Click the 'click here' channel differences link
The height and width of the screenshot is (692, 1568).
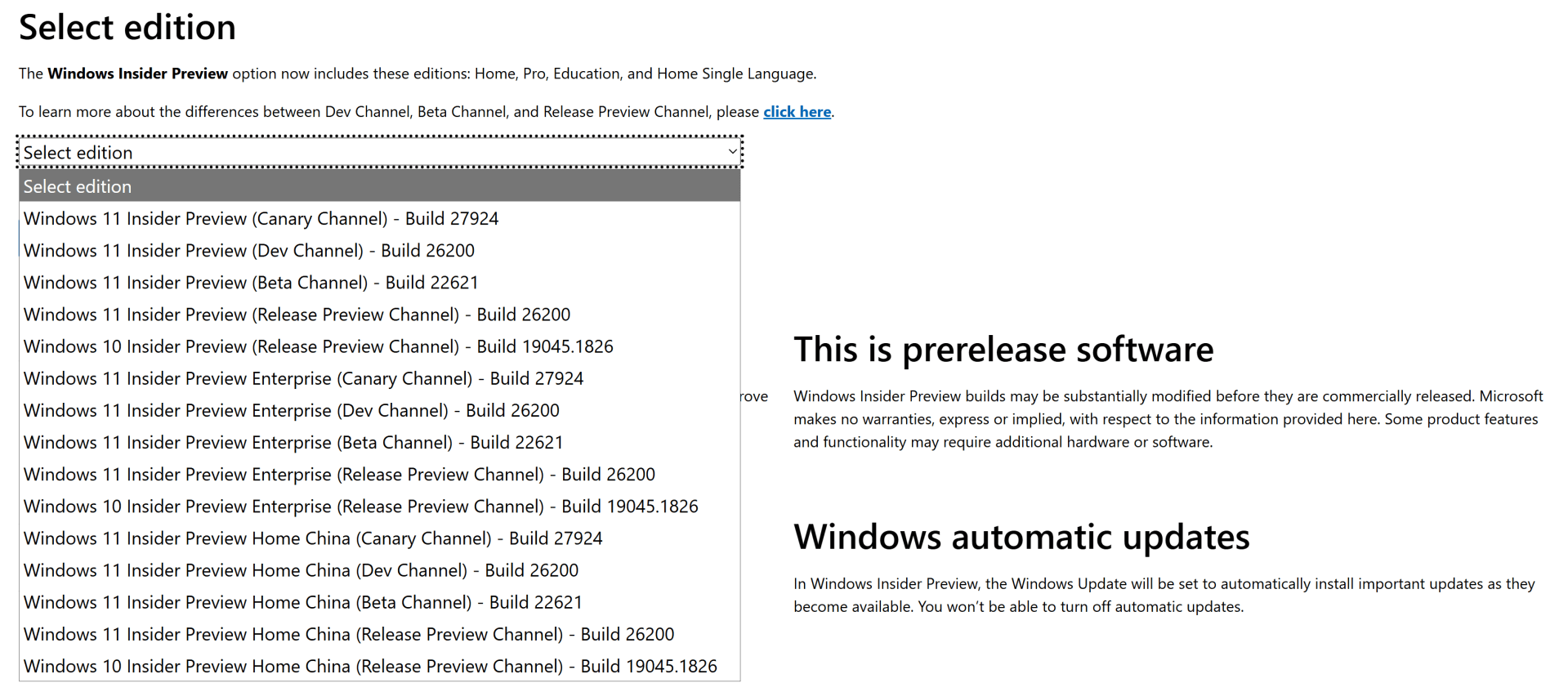point(797,112)
